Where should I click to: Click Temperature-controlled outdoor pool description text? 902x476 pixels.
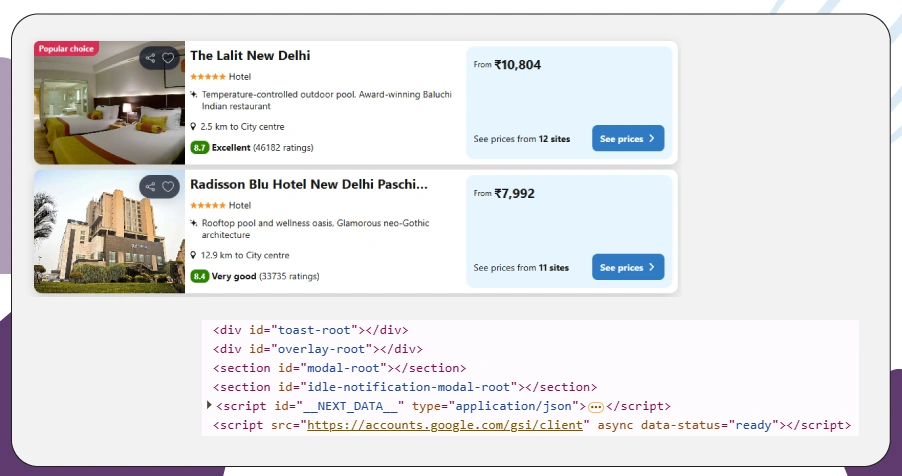tap(326, 100)
